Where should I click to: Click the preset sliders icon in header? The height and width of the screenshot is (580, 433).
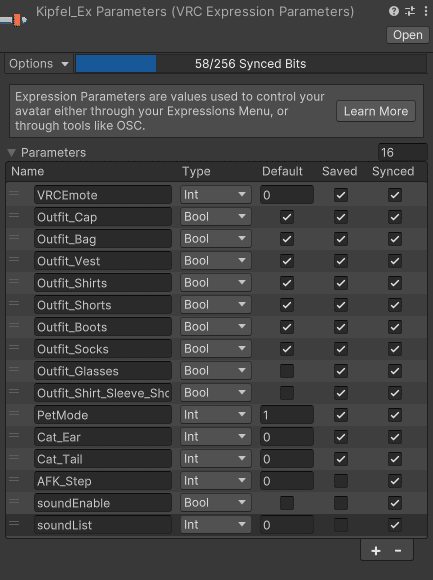point(410,11)
